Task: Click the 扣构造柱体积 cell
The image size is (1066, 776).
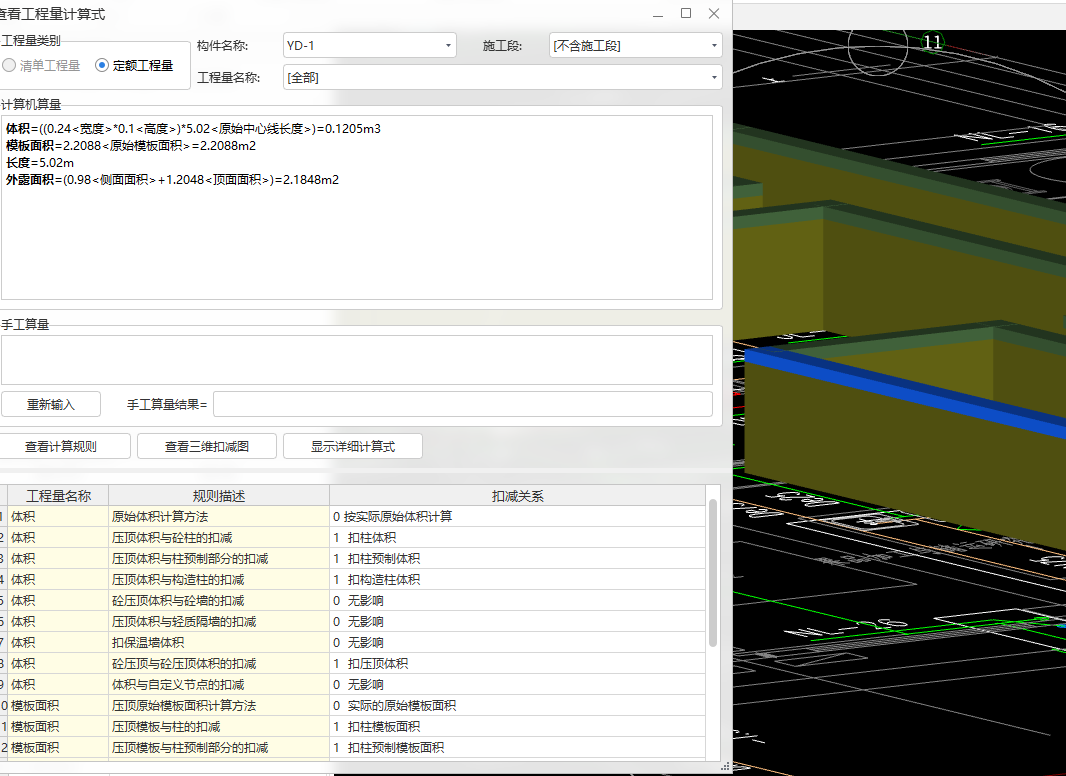Action: pyautogui.click(x=518, y=579)
